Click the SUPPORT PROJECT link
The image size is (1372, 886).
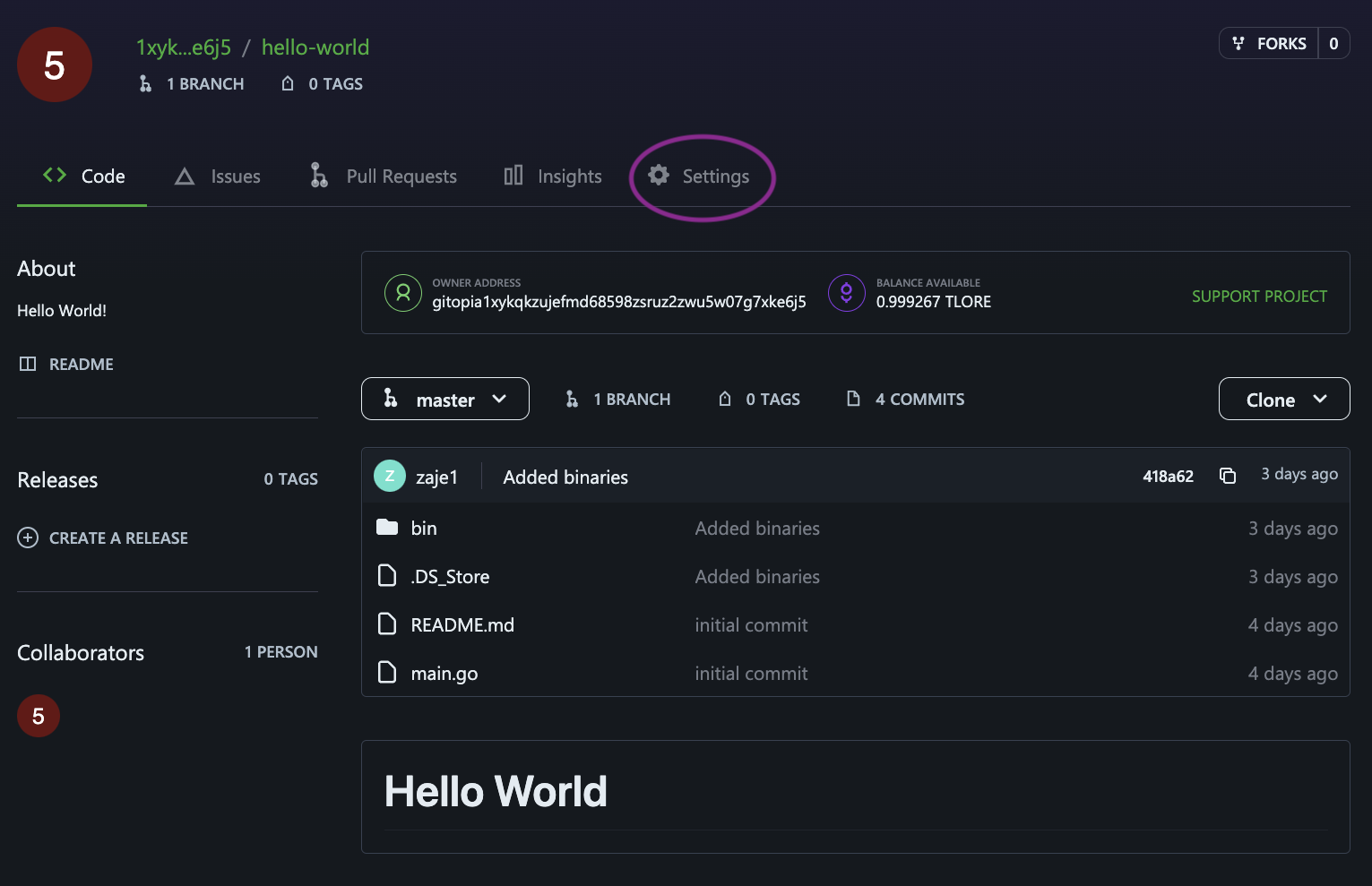[1259, 296]
